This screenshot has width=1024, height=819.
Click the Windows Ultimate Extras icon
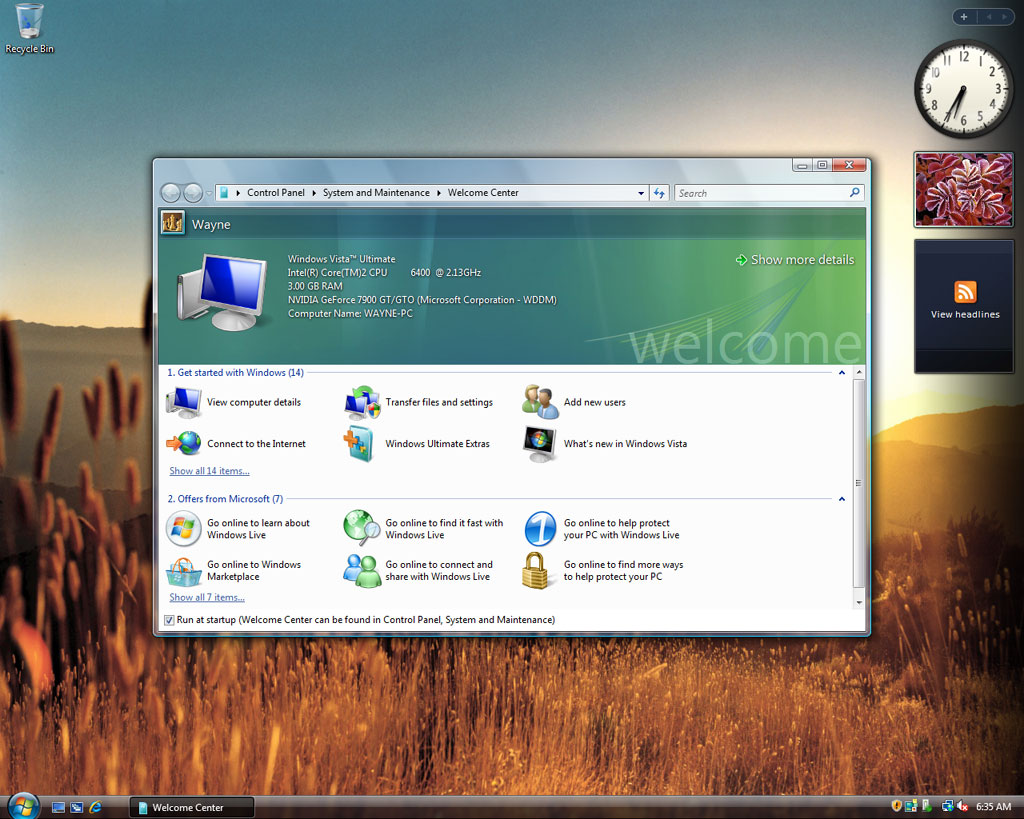click(x=359, y=443)
